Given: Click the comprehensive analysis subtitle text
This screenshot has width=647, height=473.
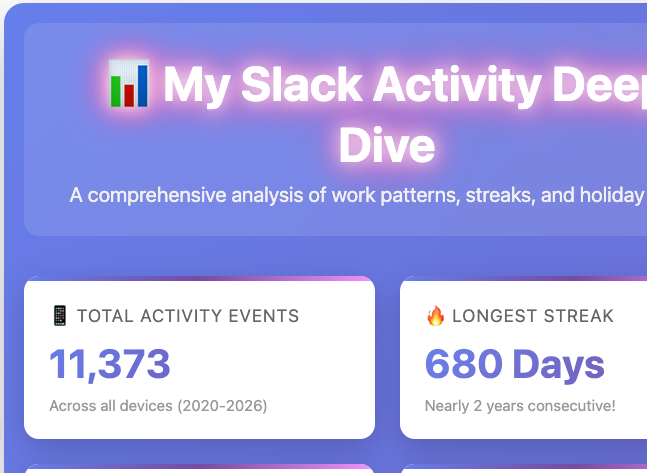Looking at the screenshot, I should [x=356, y=195].
